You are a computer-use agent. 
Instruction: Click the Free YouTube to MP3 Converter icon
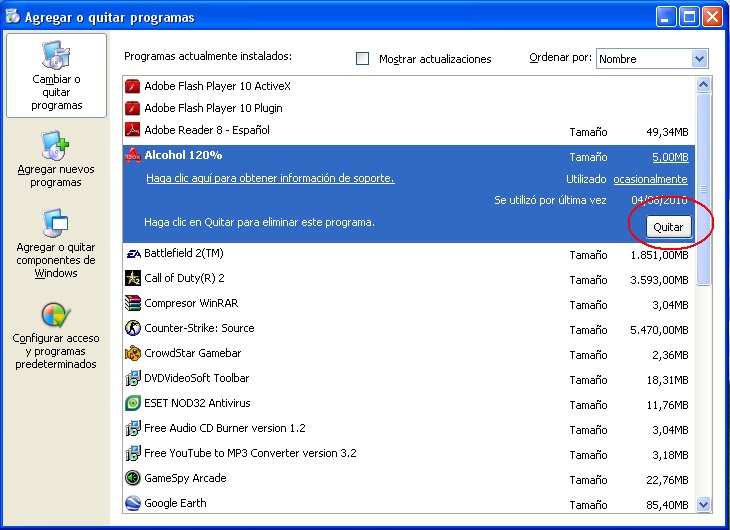[x=133, y=453]
